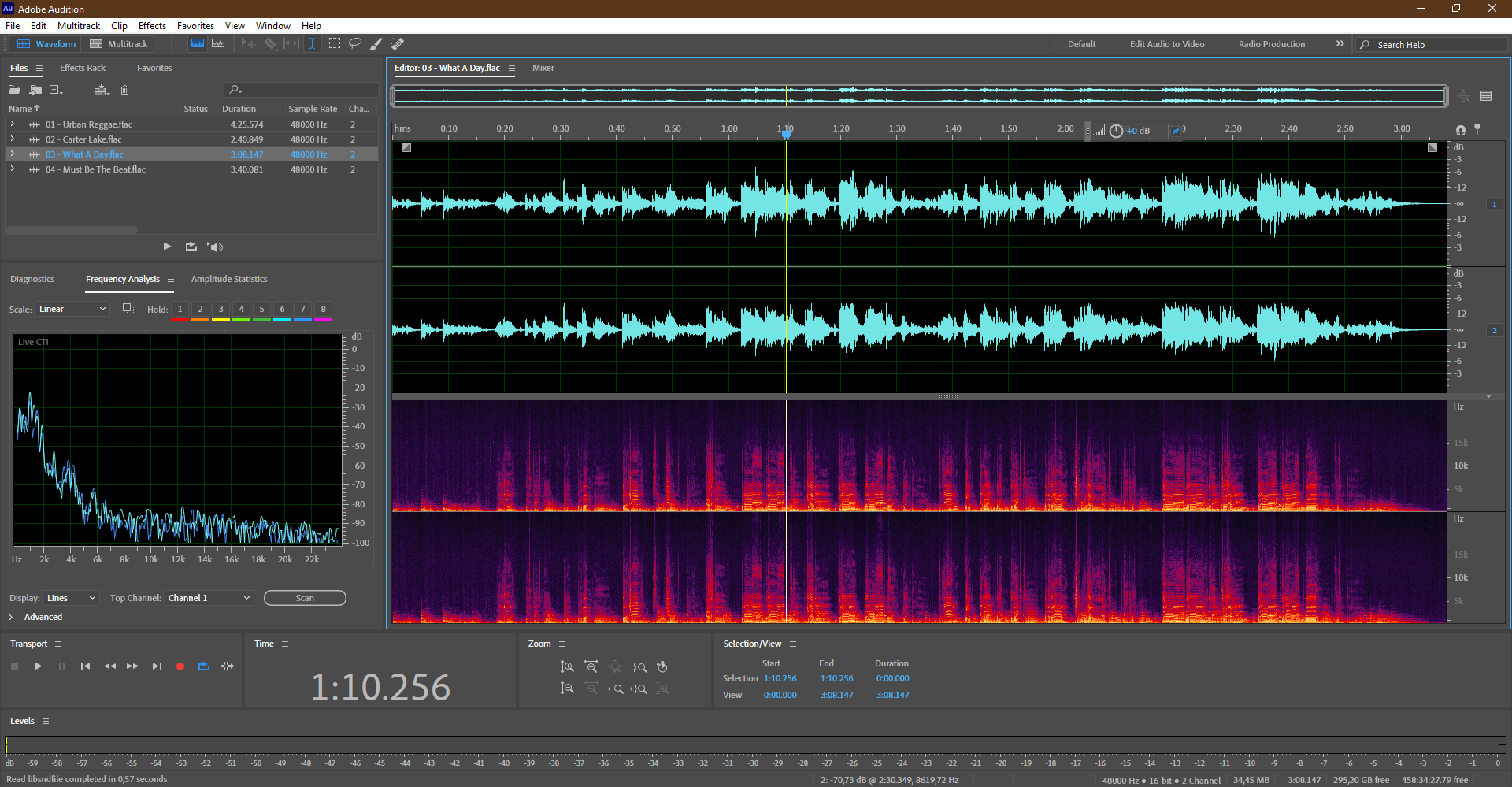Toggle Spectral Frequency Display button

pos(198,43)
